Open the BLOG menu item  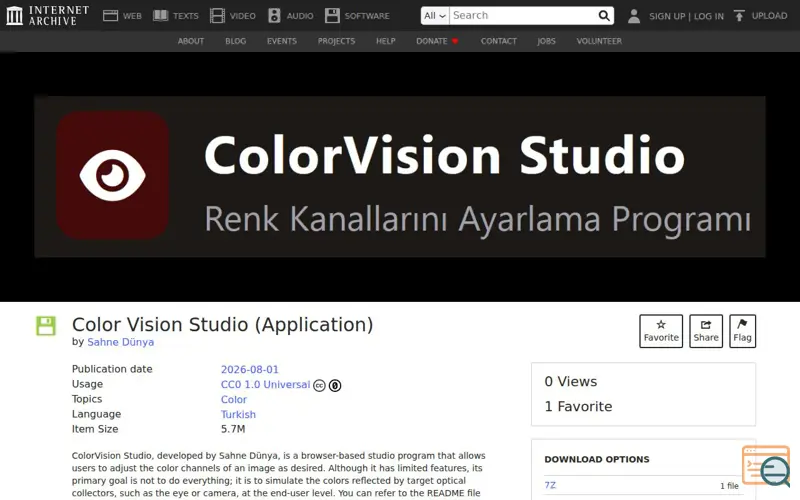click(236, 41)
